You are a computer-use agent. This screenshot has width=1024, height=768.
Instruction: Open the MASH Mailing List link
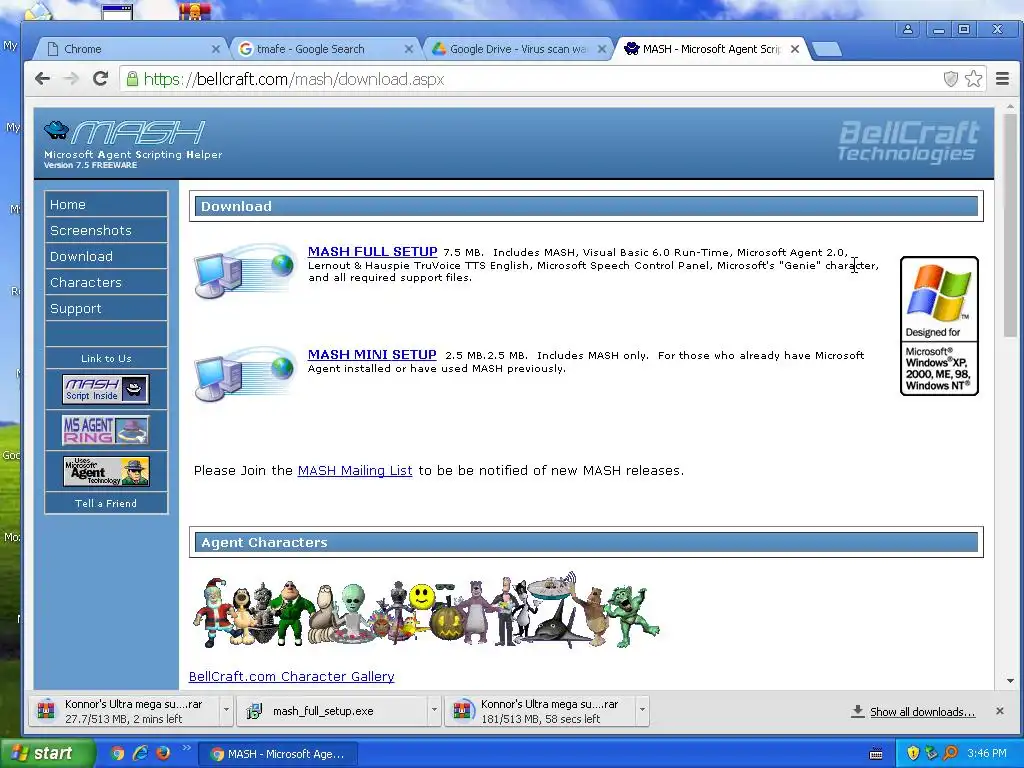point(355,470)
